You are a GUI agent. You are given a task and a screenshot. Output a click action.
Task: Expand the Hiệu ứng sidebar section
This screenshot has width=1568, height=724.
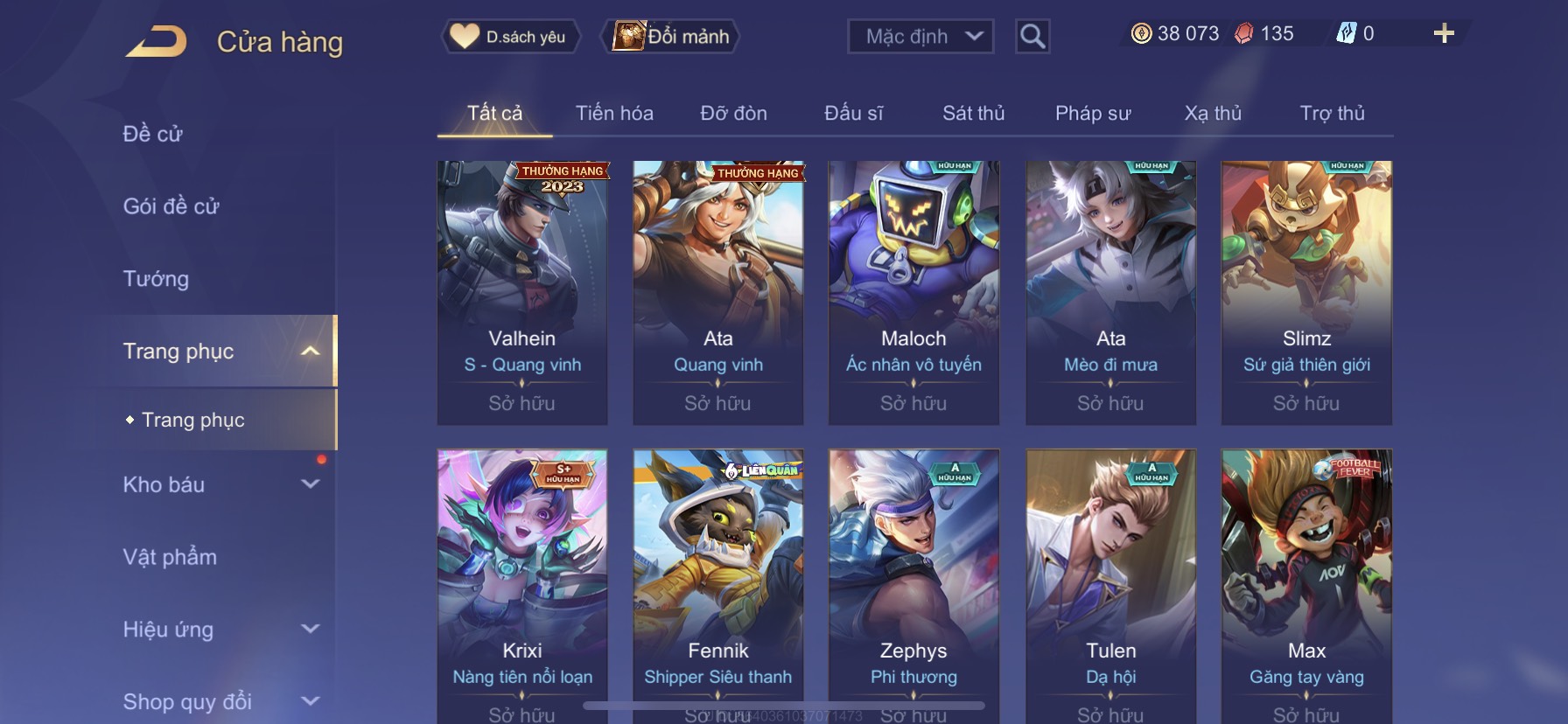311,629
